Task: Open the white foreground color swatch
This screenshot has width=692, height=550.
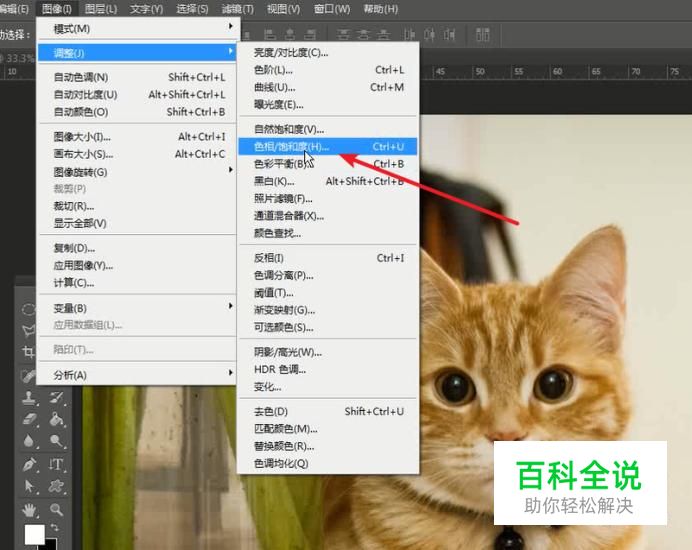Action: (34, 535)
